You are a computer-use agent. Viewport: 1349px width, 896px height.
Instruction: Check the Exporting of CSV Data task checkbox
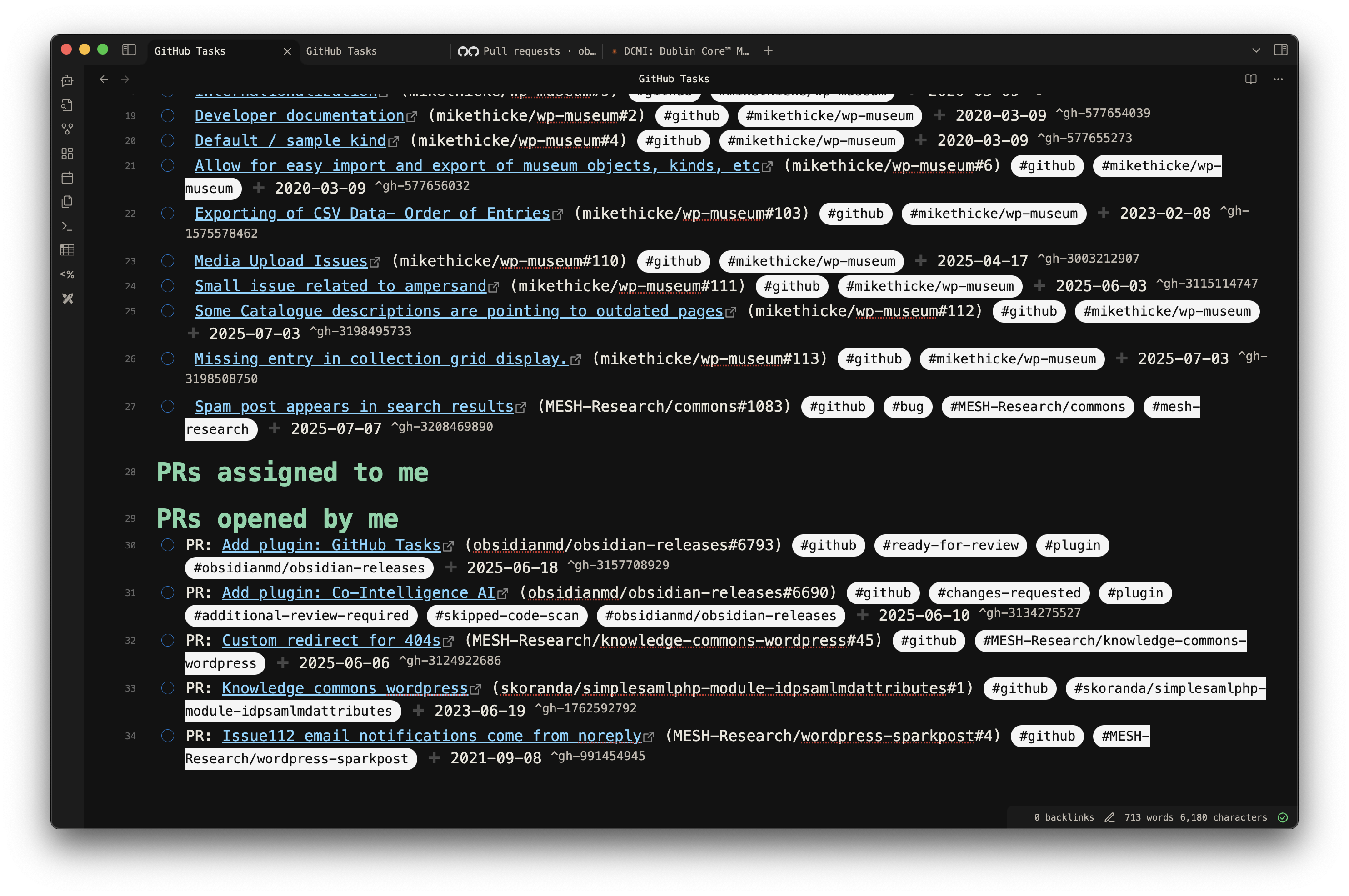pyautogui.click(x=167, y=213)
